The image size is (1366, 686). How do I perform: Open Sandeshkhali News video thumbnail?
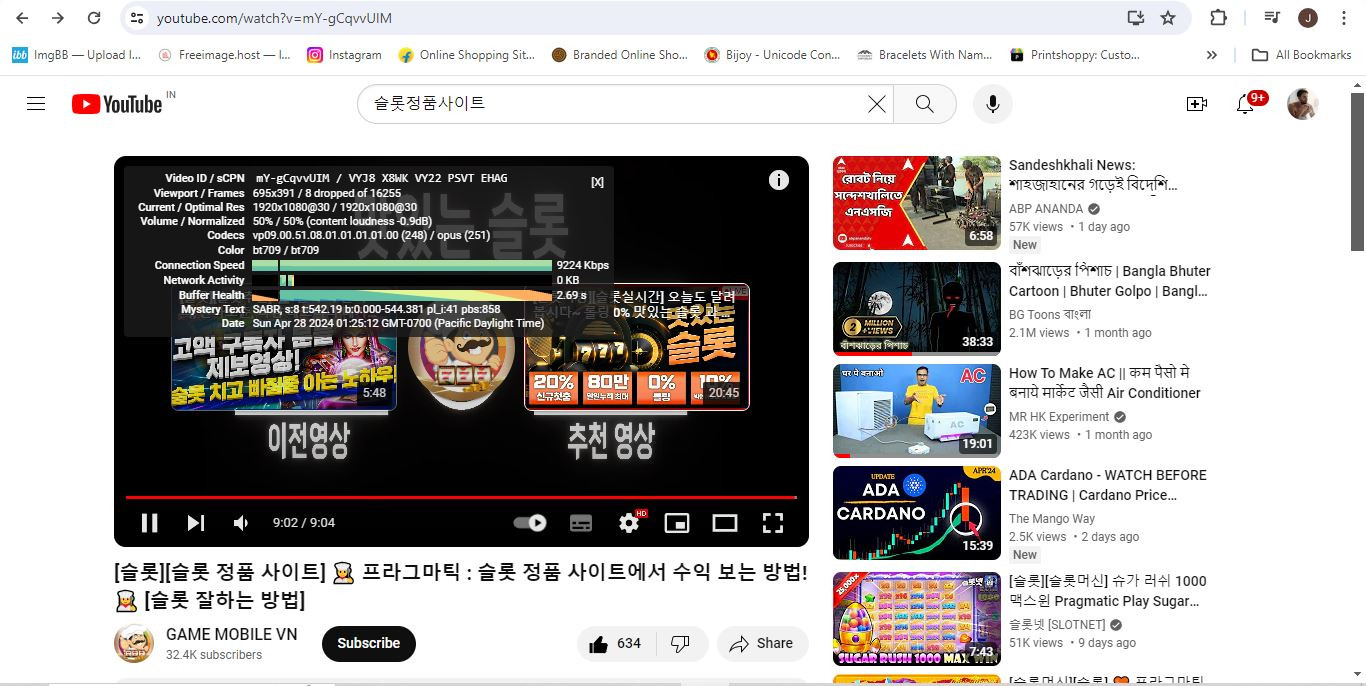click(917, 203)
